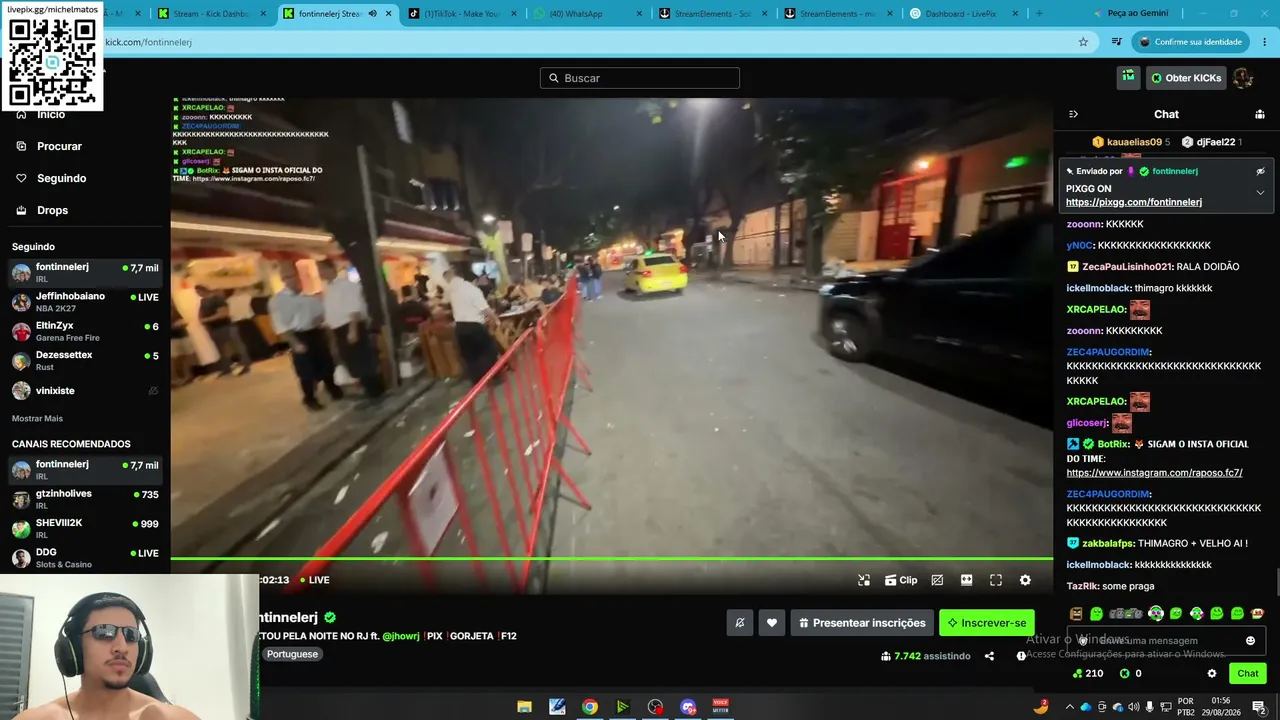Screen dimensions: 1280x720
Task: Collapse the chat panel with arrow icon
Action: click(1073, 114)
